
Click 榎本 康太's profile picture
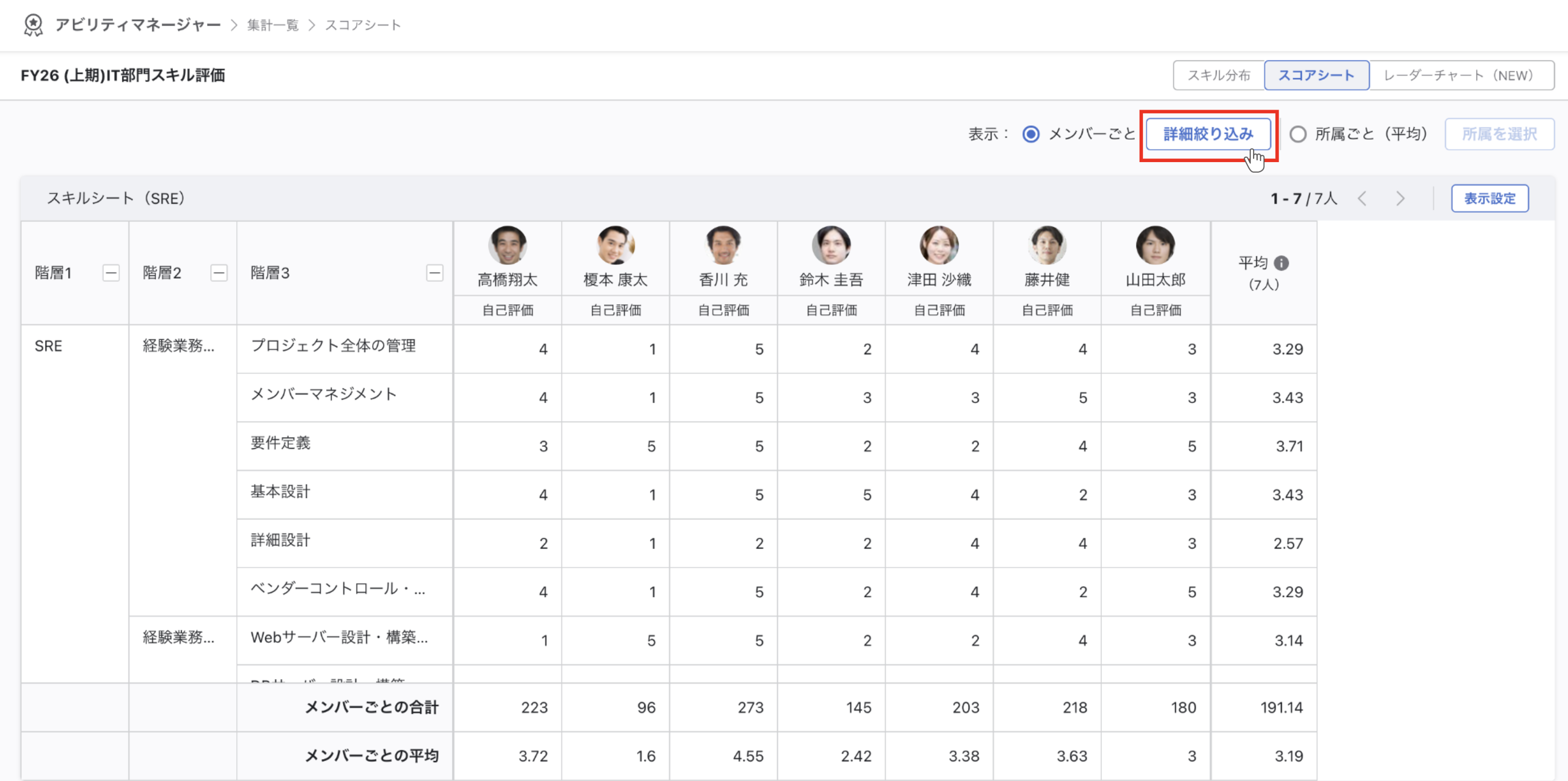(616, 246)
